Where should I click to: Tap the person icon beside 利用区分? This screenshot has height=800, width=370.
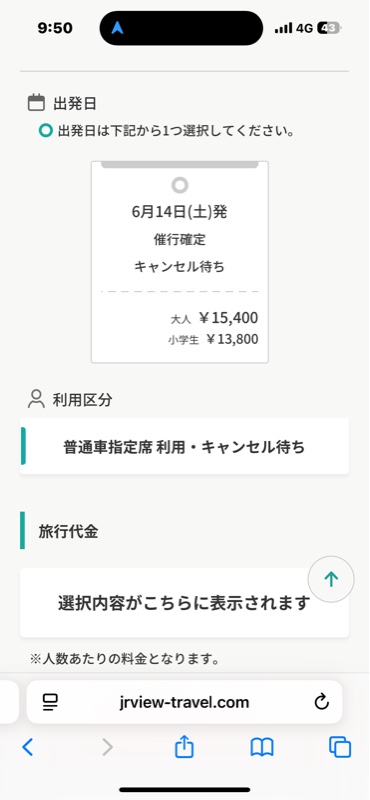coord(36,399)
